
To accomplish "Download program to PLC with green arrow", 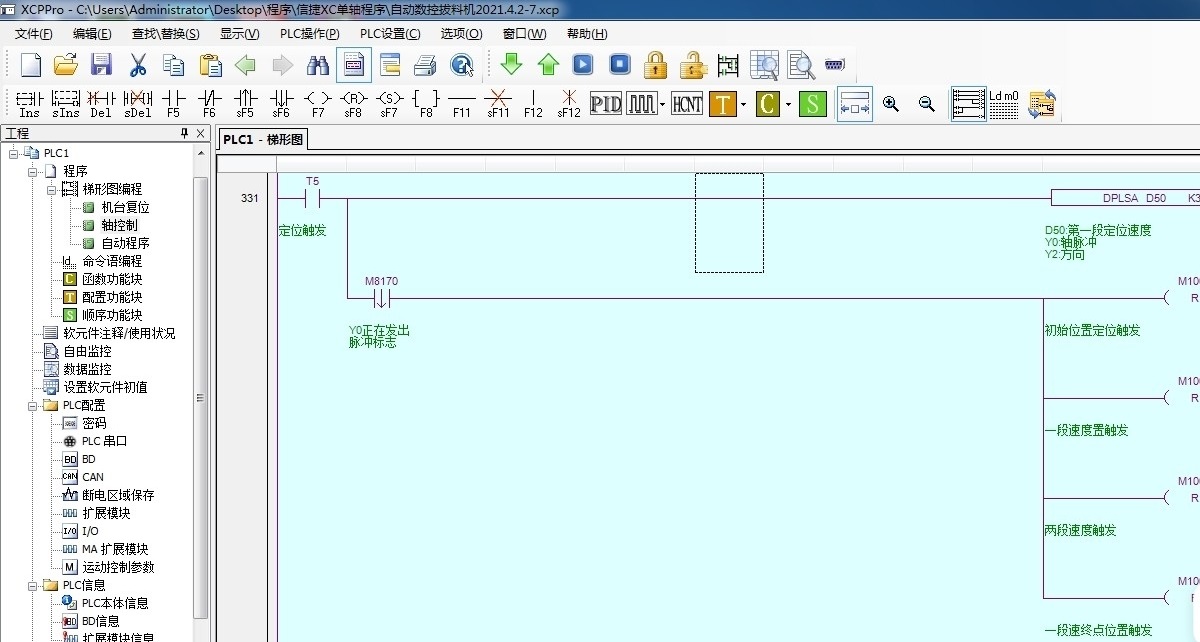I will (510, 64).
